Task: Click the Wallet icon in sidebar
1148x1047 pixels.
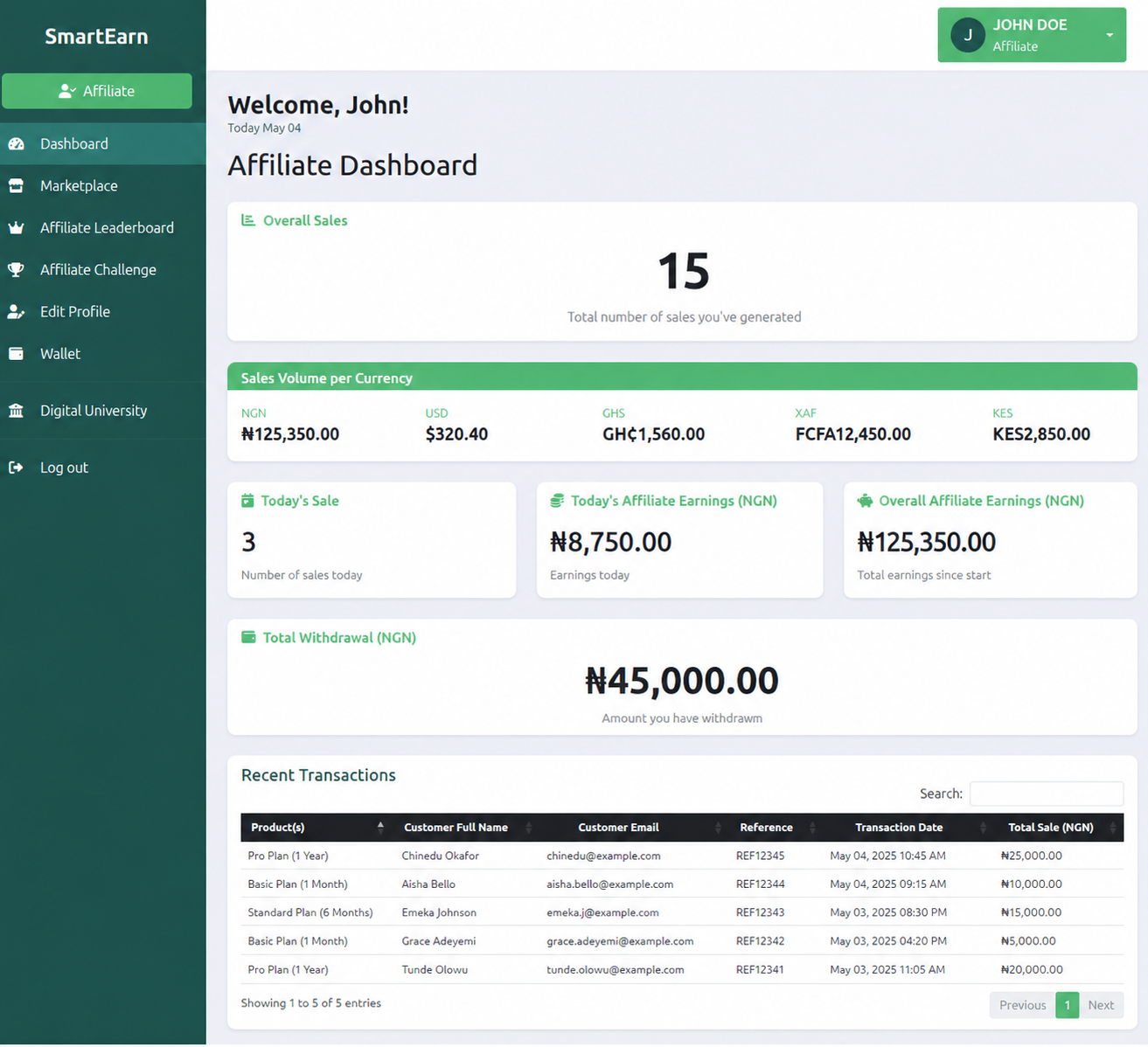Action: [16, 354]
